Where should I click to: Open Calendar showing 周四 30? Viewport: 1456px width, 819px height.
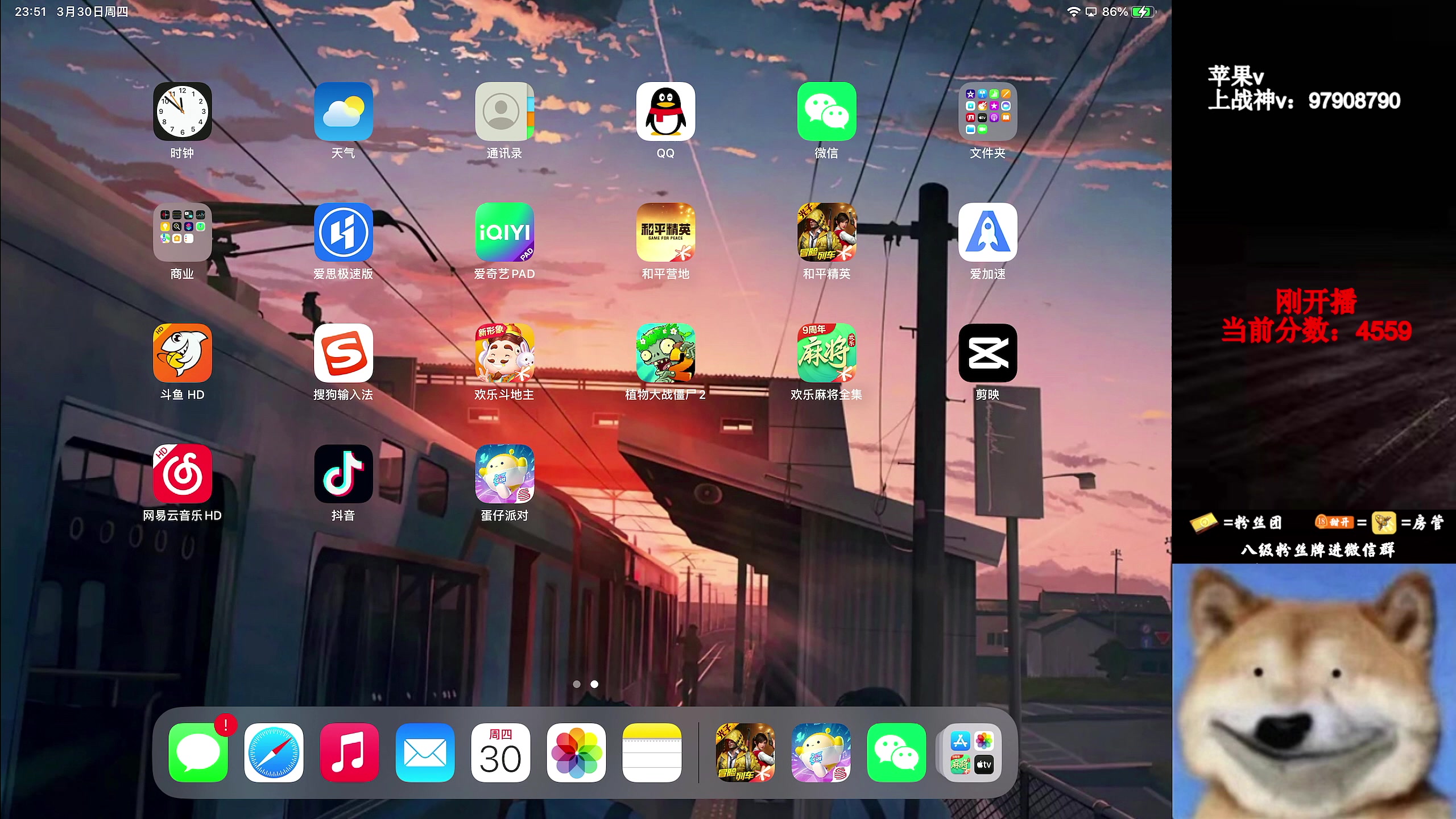coord(500,752)
